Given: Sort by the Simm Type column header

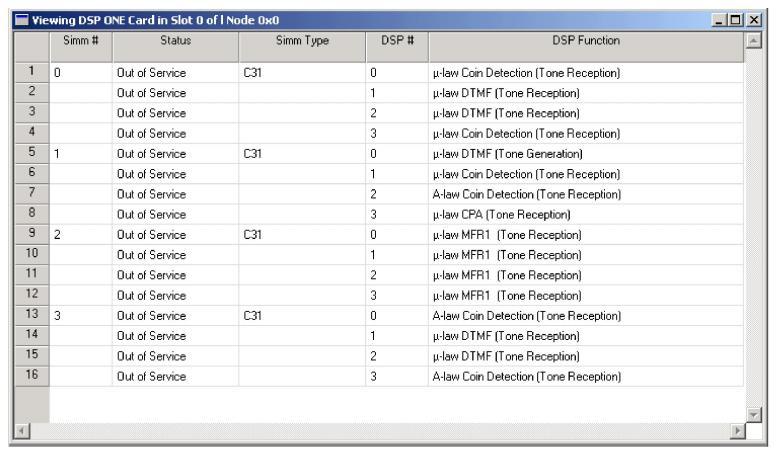Looking at the screenshot, I should [x=302, y=41].
